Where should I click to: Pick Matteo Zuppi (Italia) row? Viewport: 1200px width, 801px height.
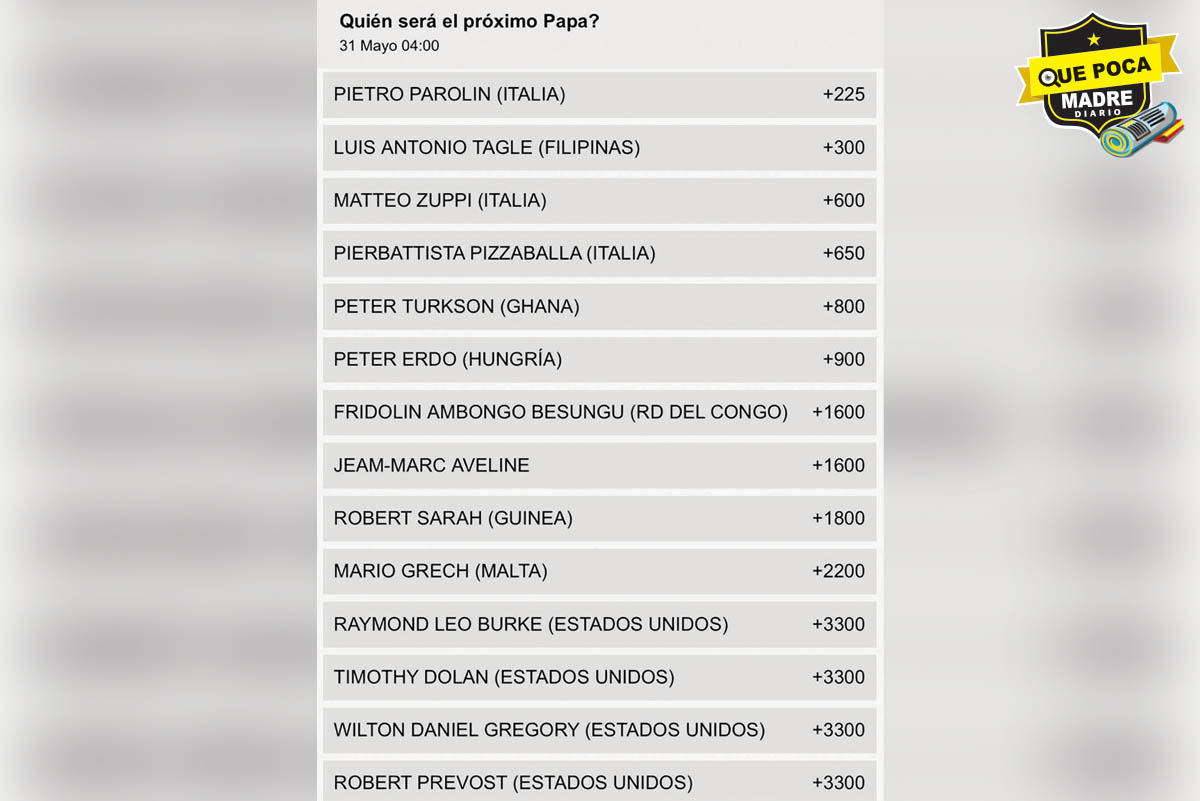[599, 201]
